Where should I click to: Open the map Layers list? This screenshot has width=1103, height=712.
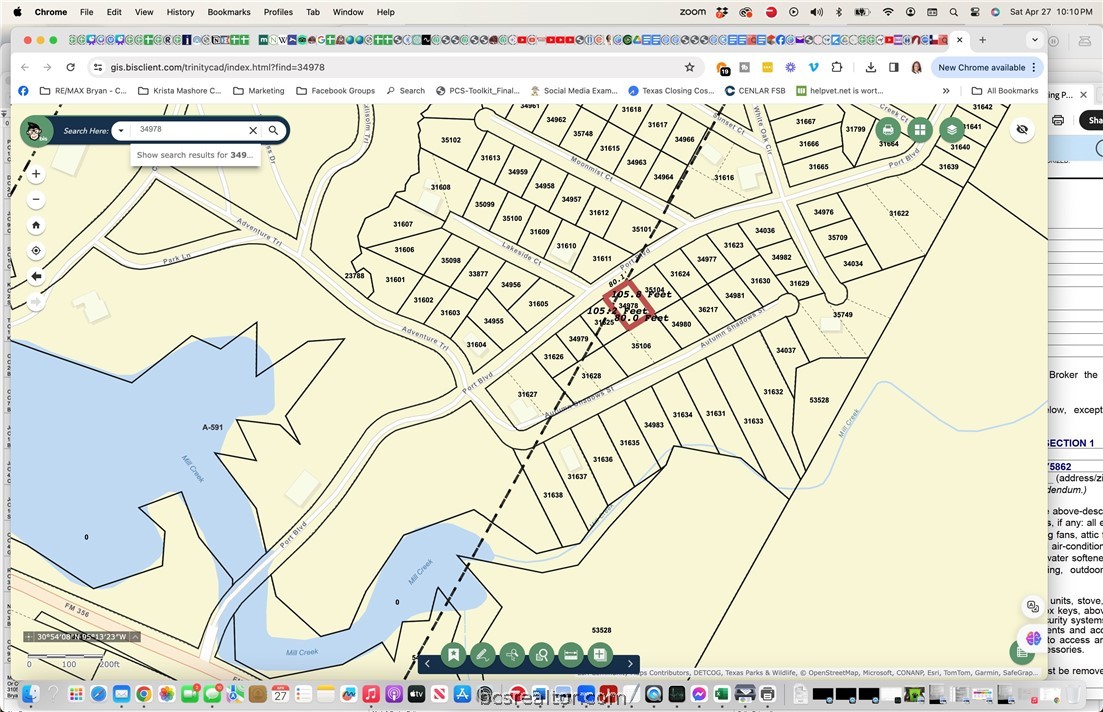(x=951, y=130)
